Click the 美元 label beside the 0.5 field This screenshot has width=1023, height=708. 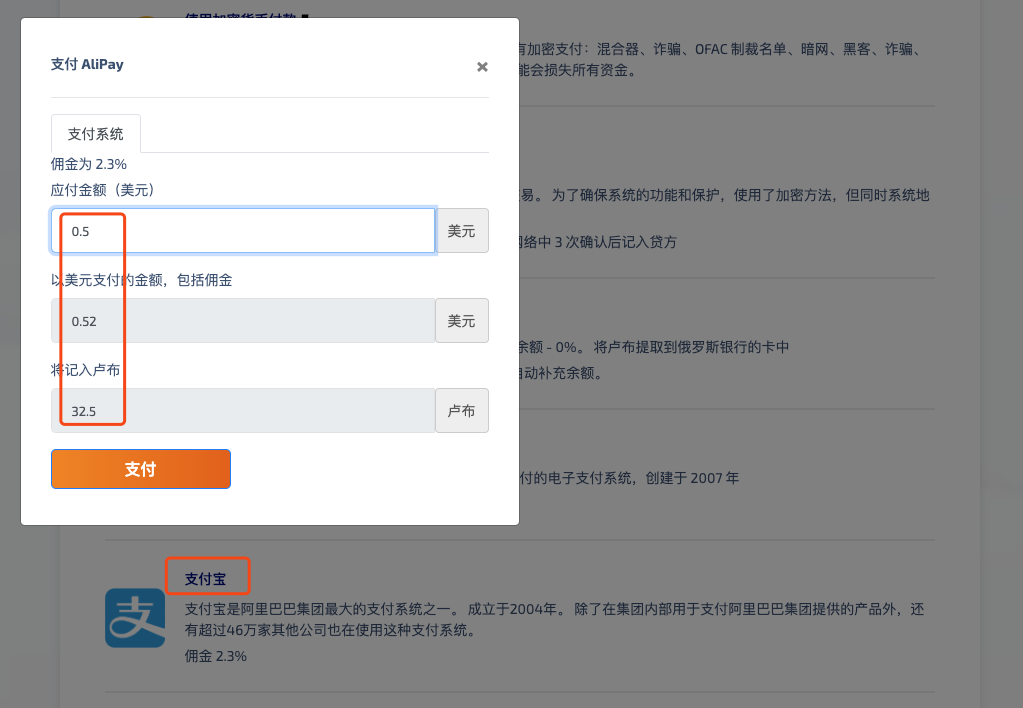(461, 231)
